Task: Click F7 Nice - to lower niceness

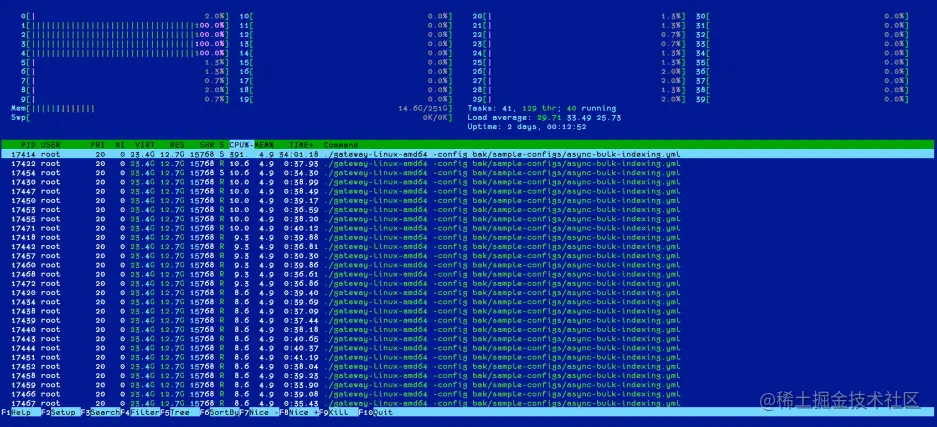Action: [x=259, y=413]
